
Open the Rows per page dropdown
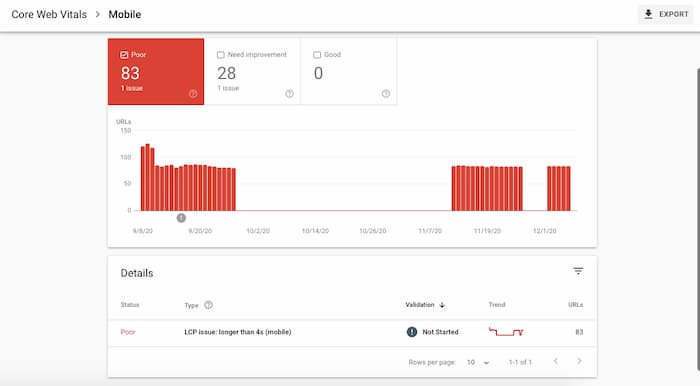(478, 362)
